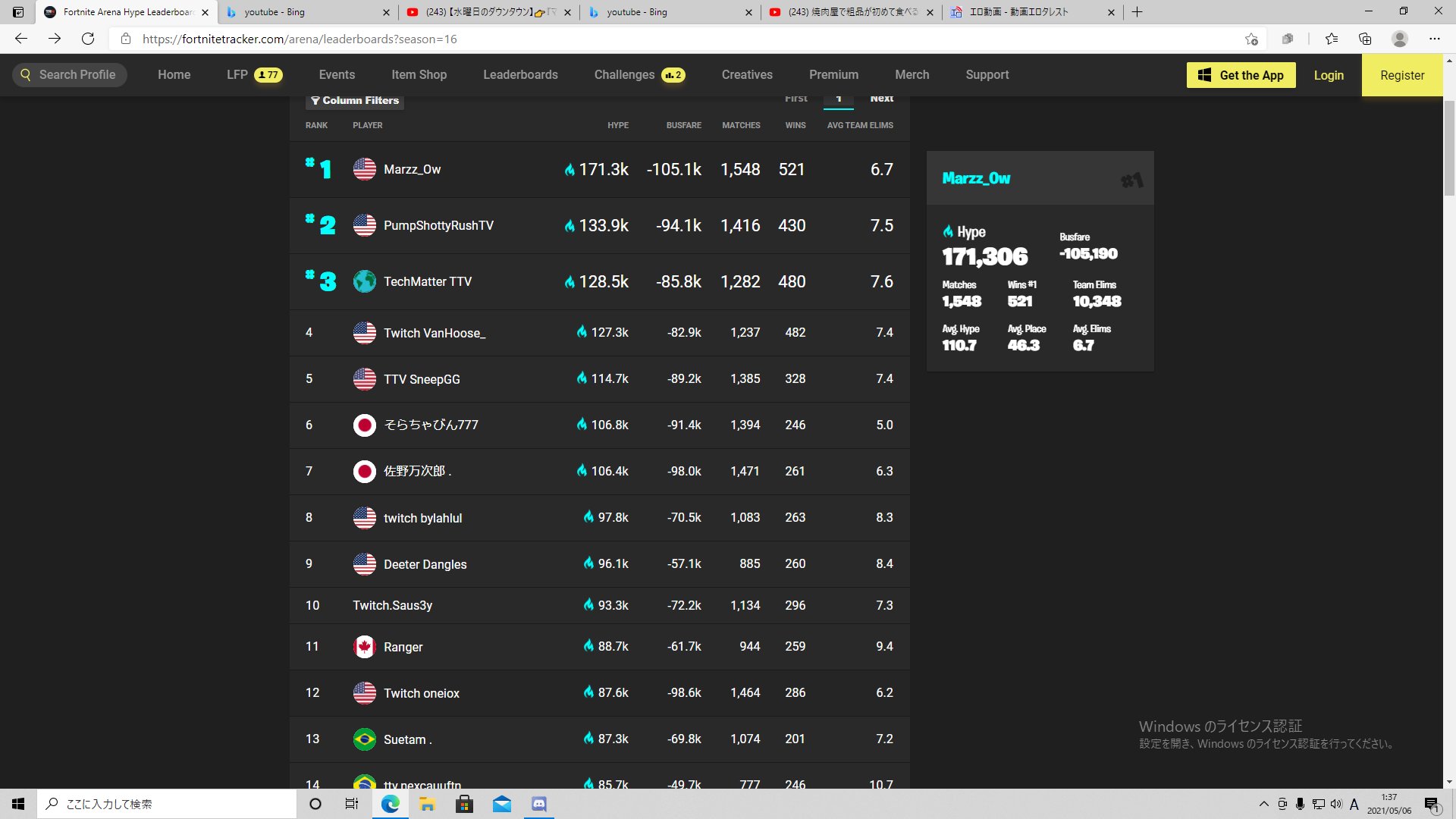
Task: Click volume speaker icon in tray
Action: (x=1336, y=804)
